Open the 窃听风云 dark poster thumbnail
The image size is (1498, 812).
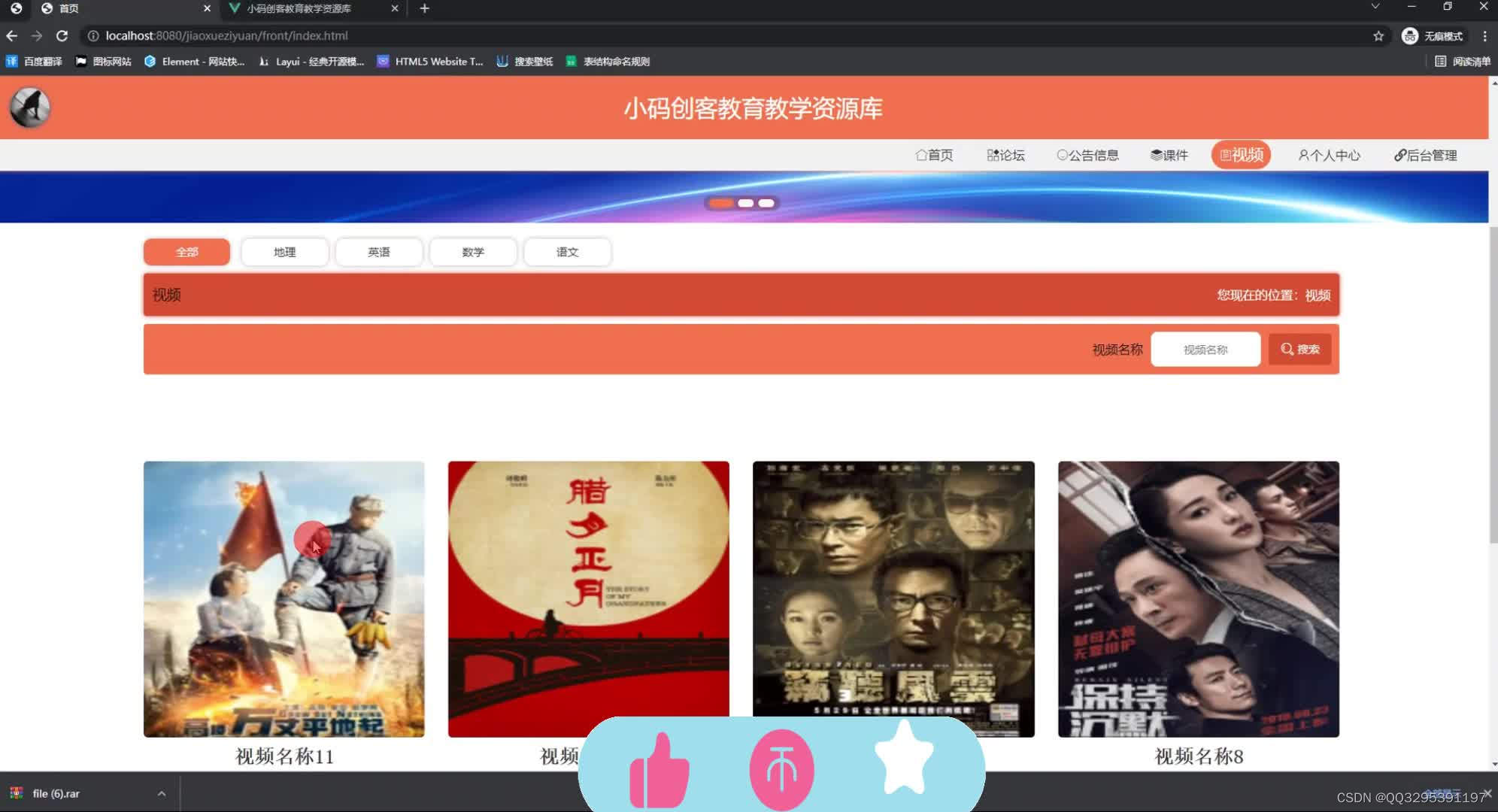(893, 599)
